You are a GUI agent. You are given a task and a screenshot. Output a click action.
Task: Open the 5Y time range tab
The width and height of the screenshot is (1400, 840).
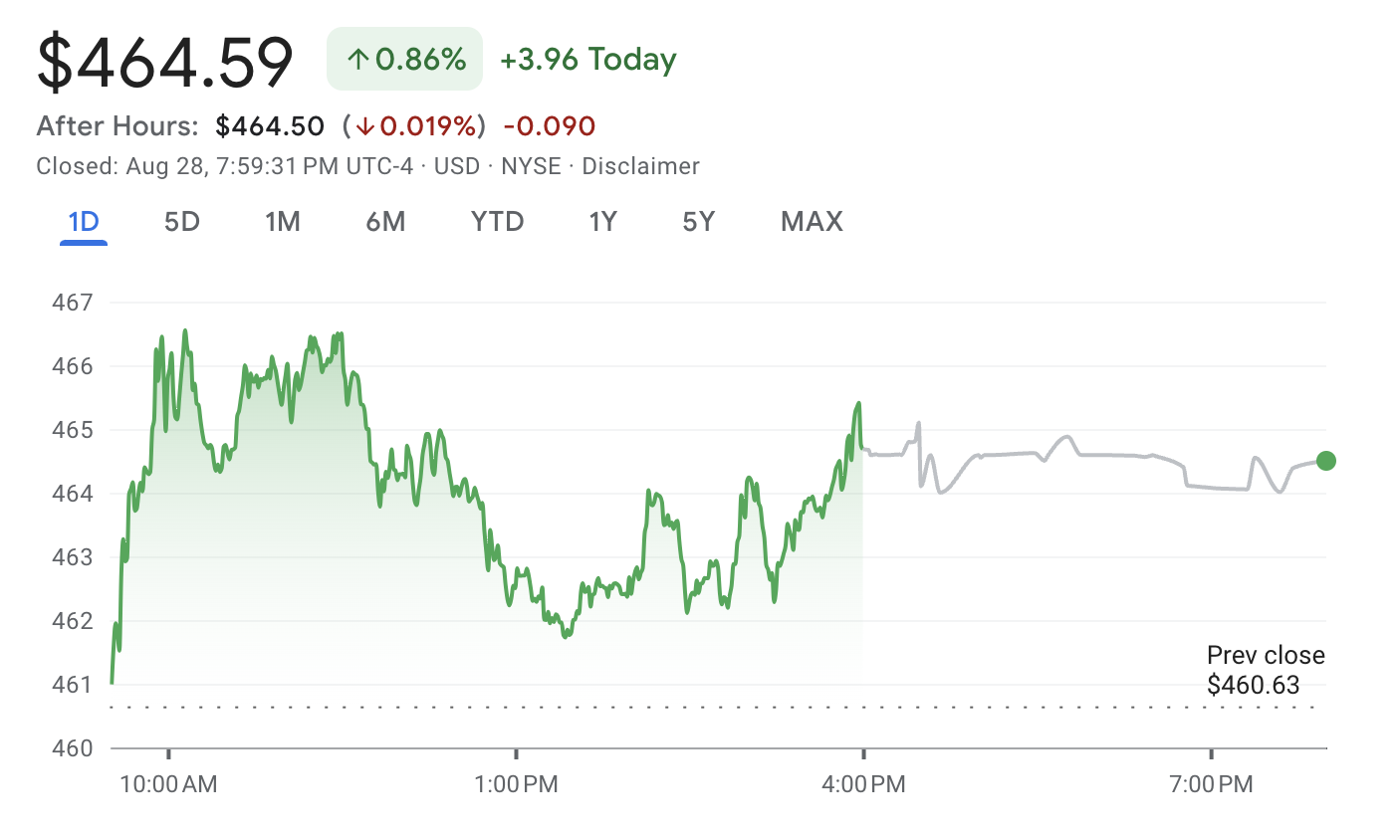[699, 221]
